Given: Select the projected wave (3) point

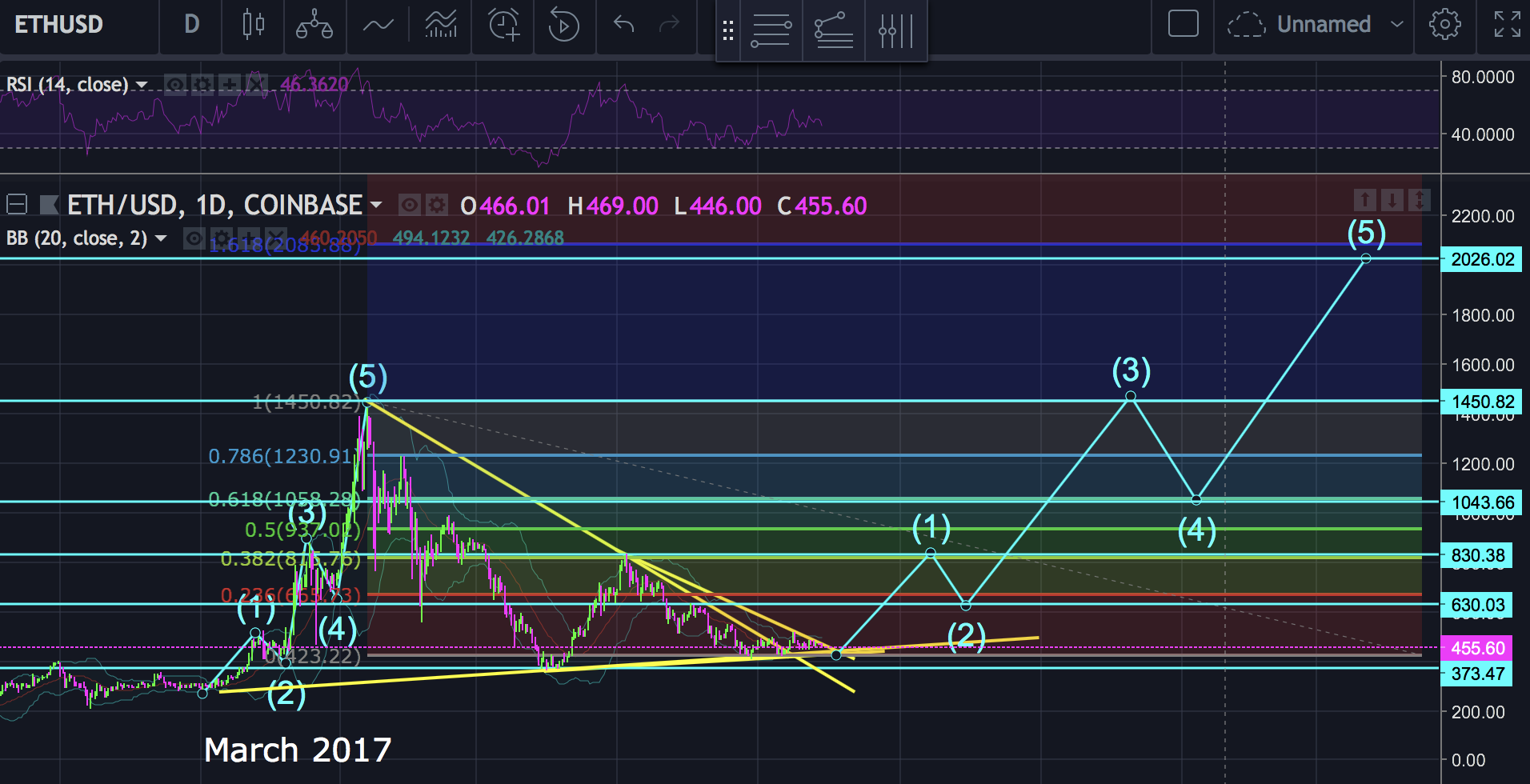Looking at the screenshot, I should 1131,396.
